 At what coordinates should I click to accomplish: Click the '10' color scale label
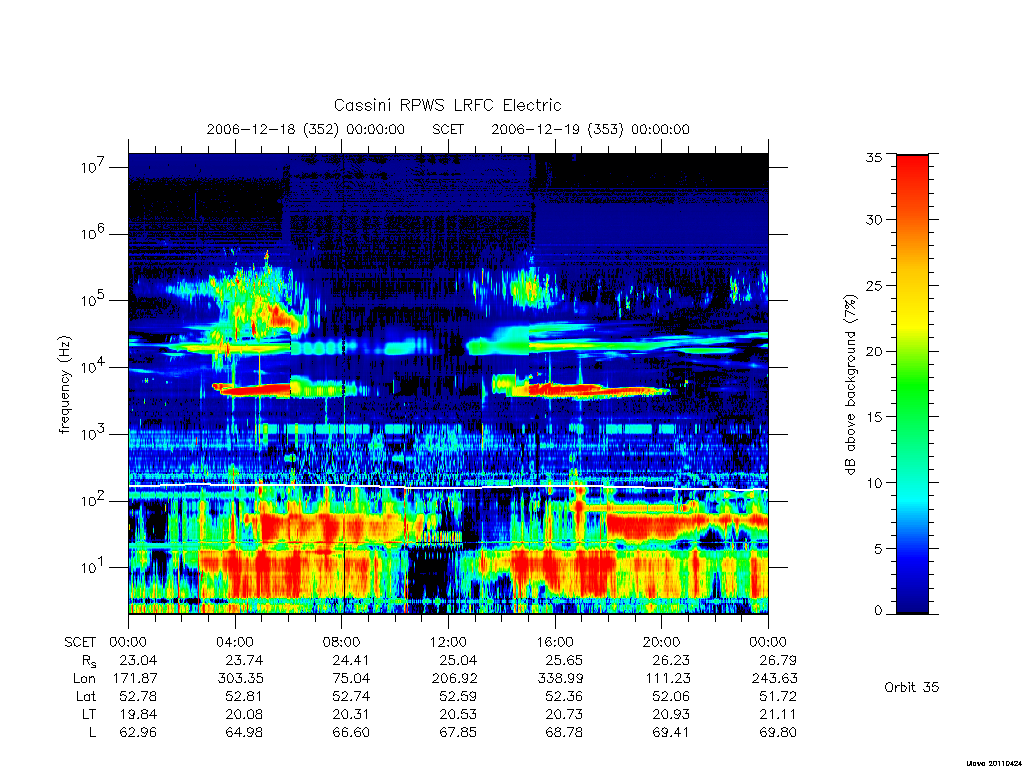[x=873, y=483]
